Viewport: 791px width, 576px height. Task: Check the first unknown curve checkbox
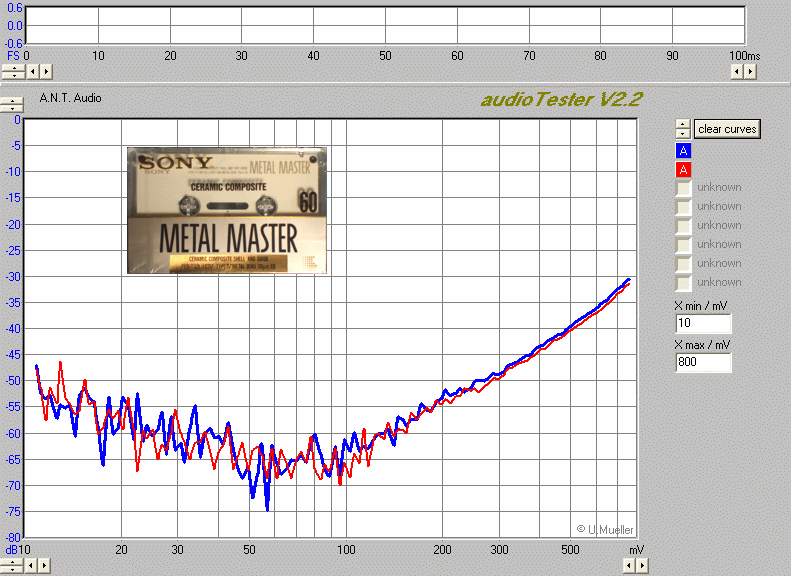point(683,188)
